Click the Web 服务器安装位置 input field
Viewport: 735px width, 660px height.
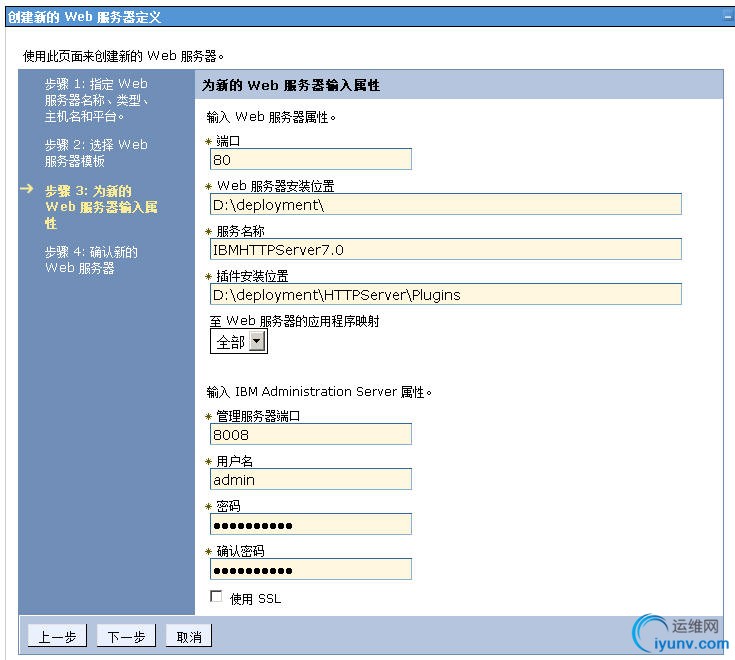point(446,204)
